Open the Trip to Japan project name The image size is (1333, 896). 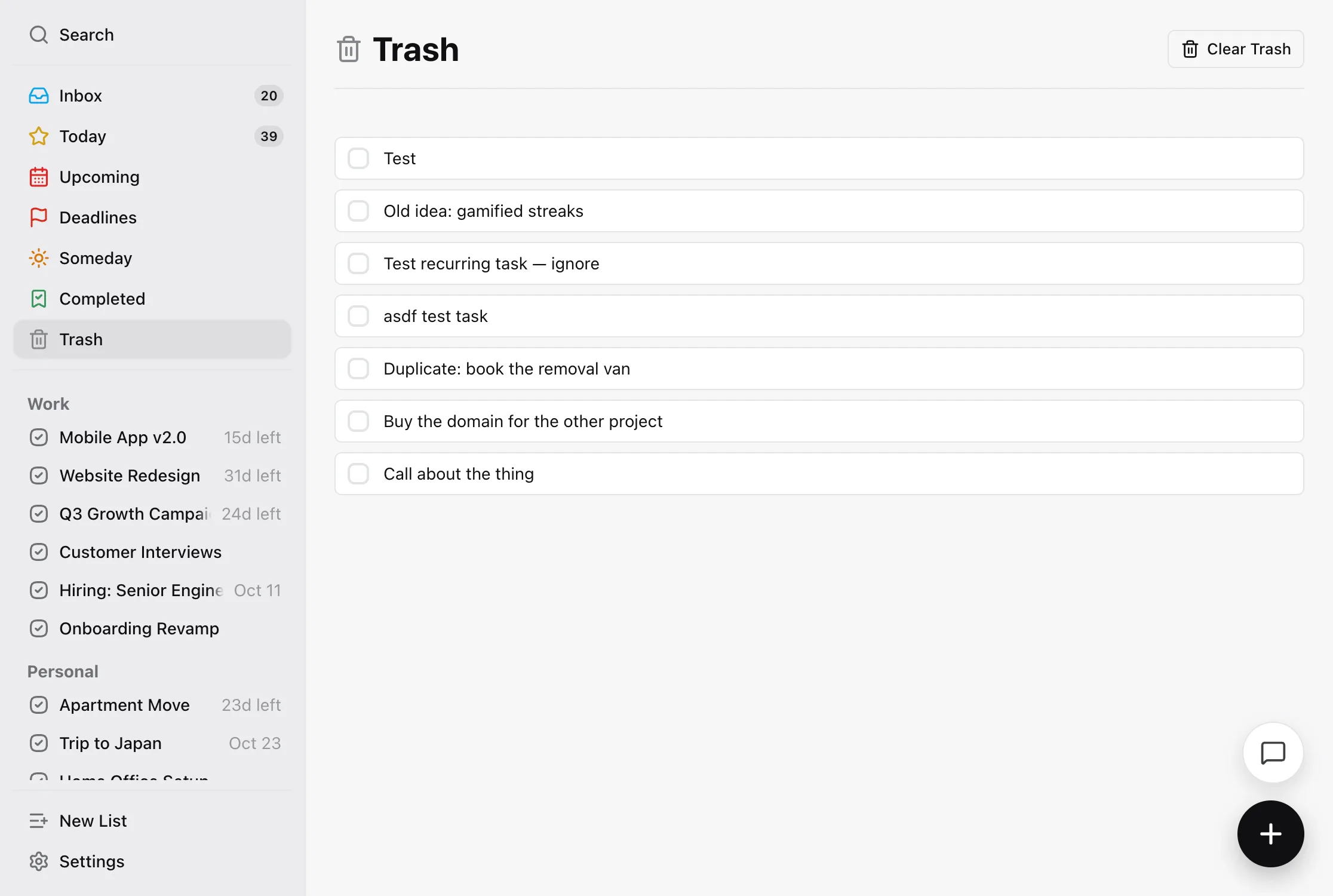pyautogui.click(x=110, y=743)
